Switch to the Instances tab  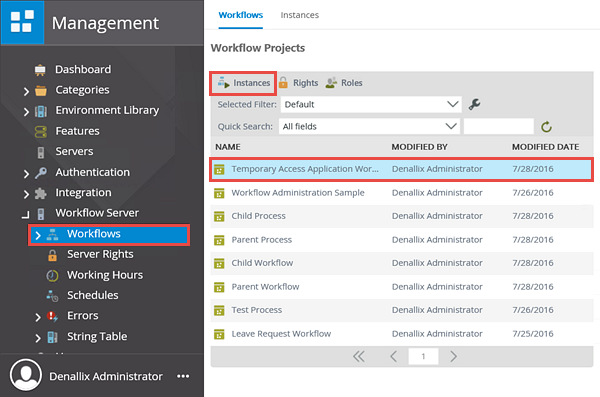pyautogui.click(x=300, y=15)
